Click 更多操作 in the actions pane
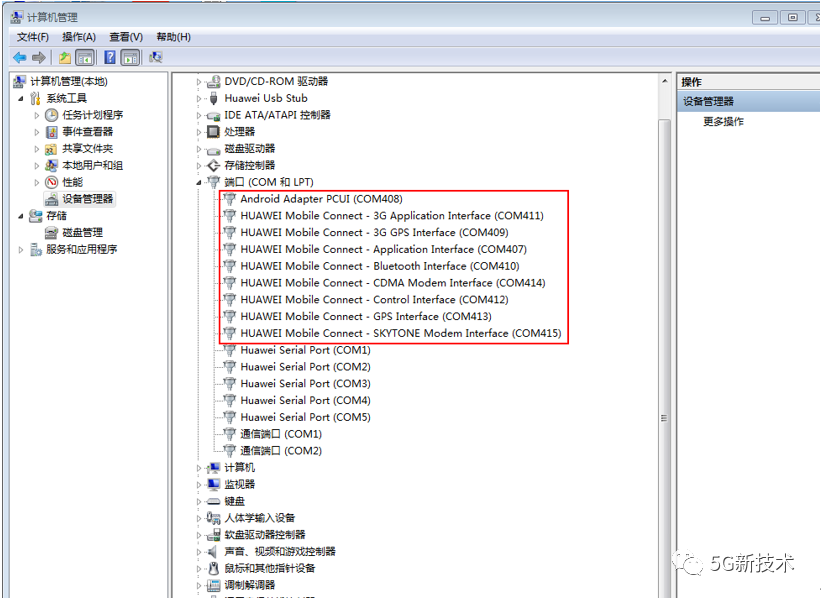Image resolution: width=821 pixels, height=599 pixels. click(723, 121)
